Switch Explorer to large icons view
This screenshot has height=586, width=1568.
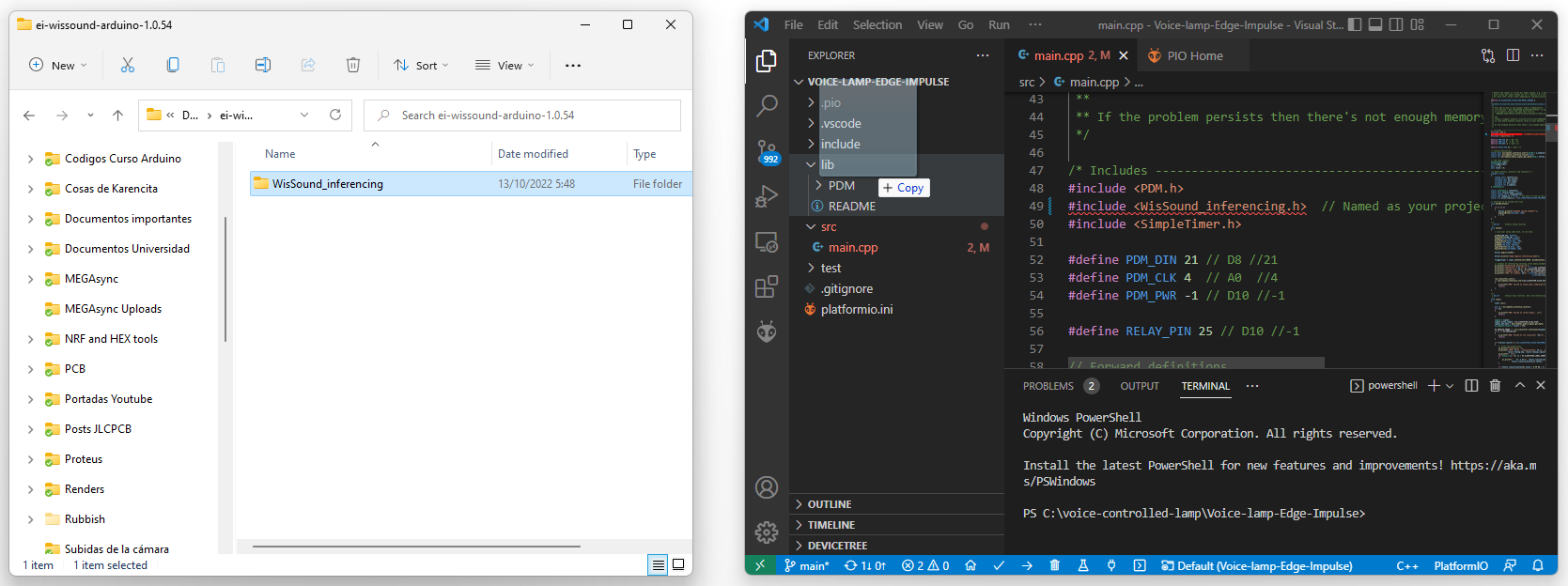678,564
